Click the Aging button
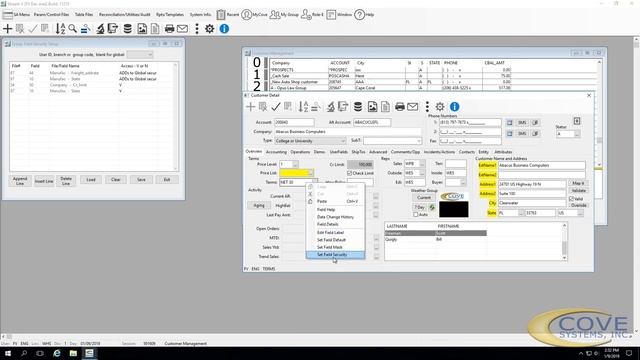 [259, 206]
